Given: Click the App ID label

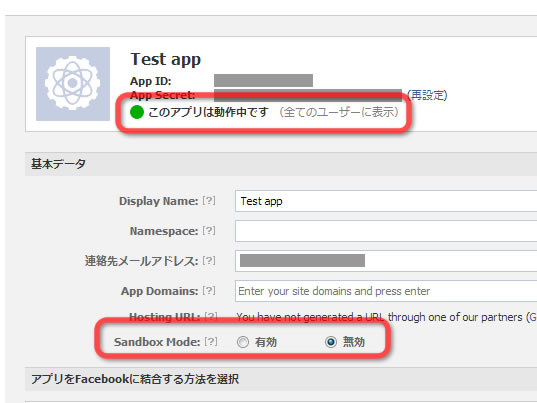Looking at the screenshot, I should pyautogui.click(x=151, y=81).
